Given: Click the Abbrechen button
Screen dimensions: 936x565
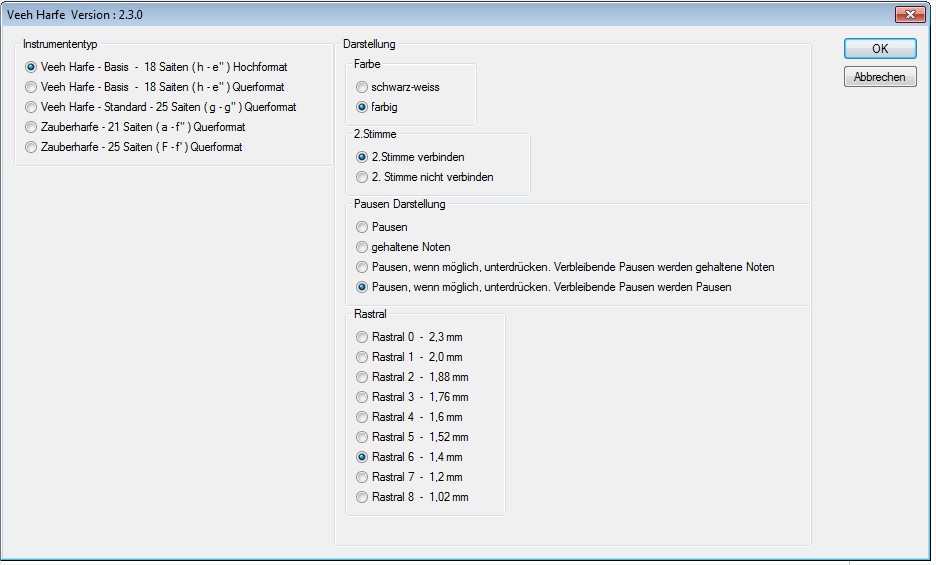Looking at the screenshot, I should click(x=879, y=77).
